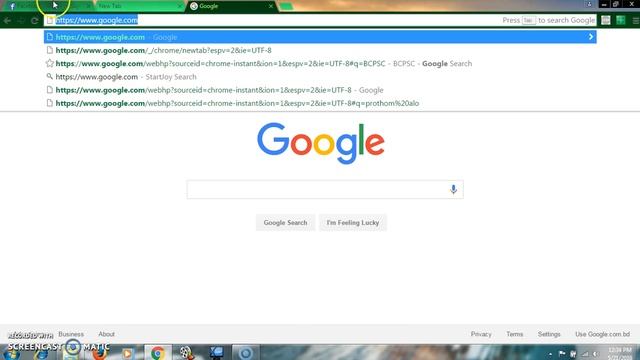
Task: Select the Google tab
Action: [231, 6]
